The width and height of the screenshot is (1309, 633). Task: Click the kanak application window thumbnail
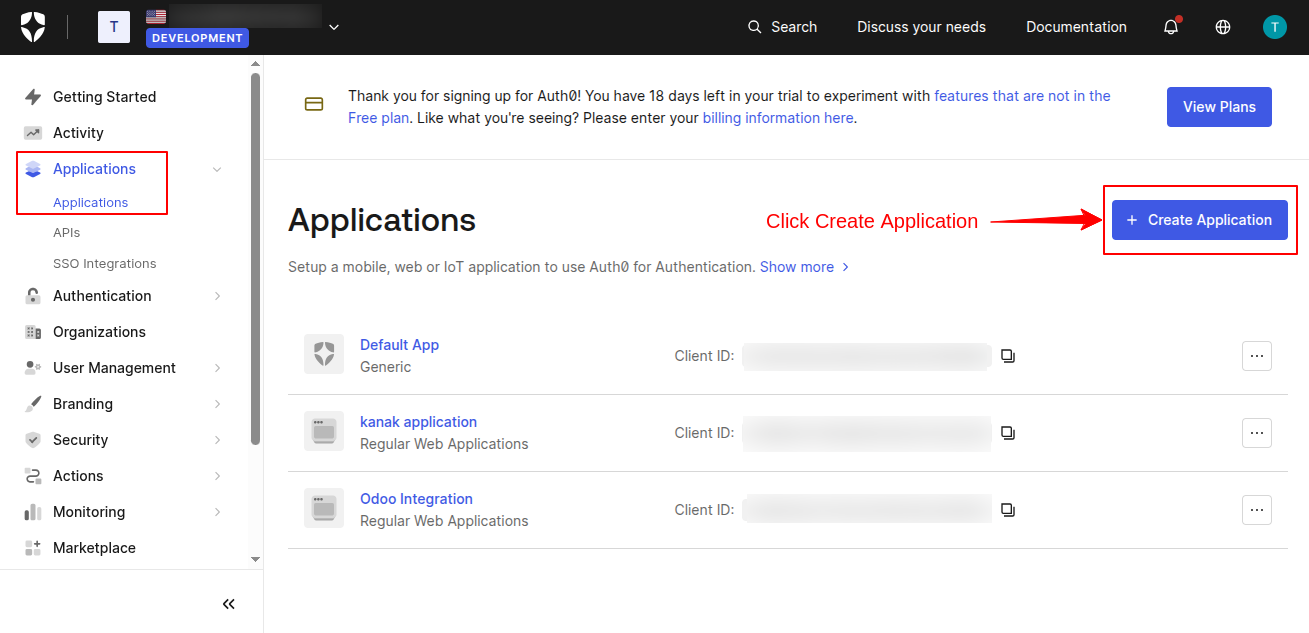click(324, 431)
